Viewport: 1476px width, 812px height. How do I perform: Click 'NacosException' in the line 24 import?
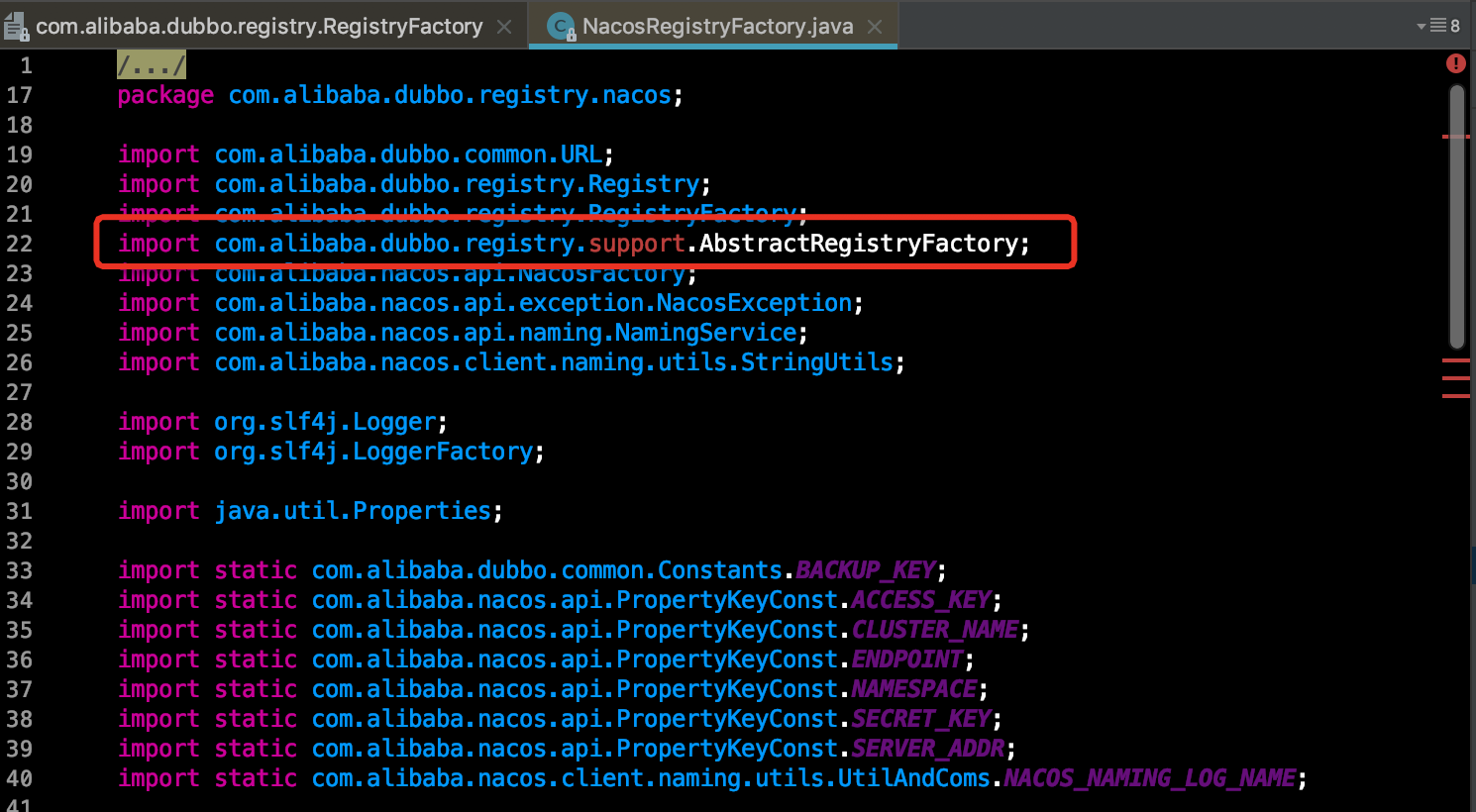pyautogui.click(x=754, y=303)
